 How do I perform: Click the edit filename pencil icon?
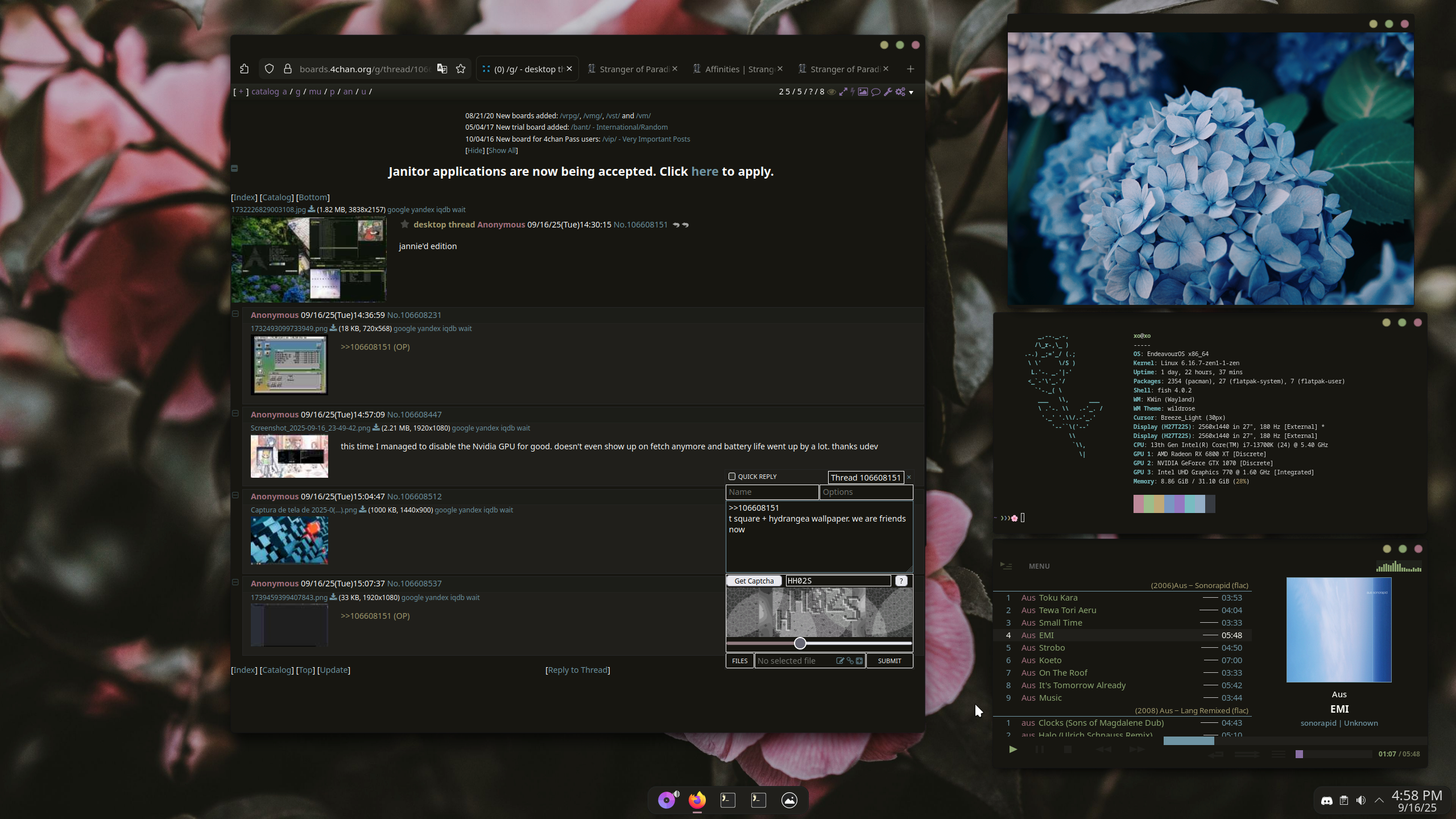click(x=840, y=661)
